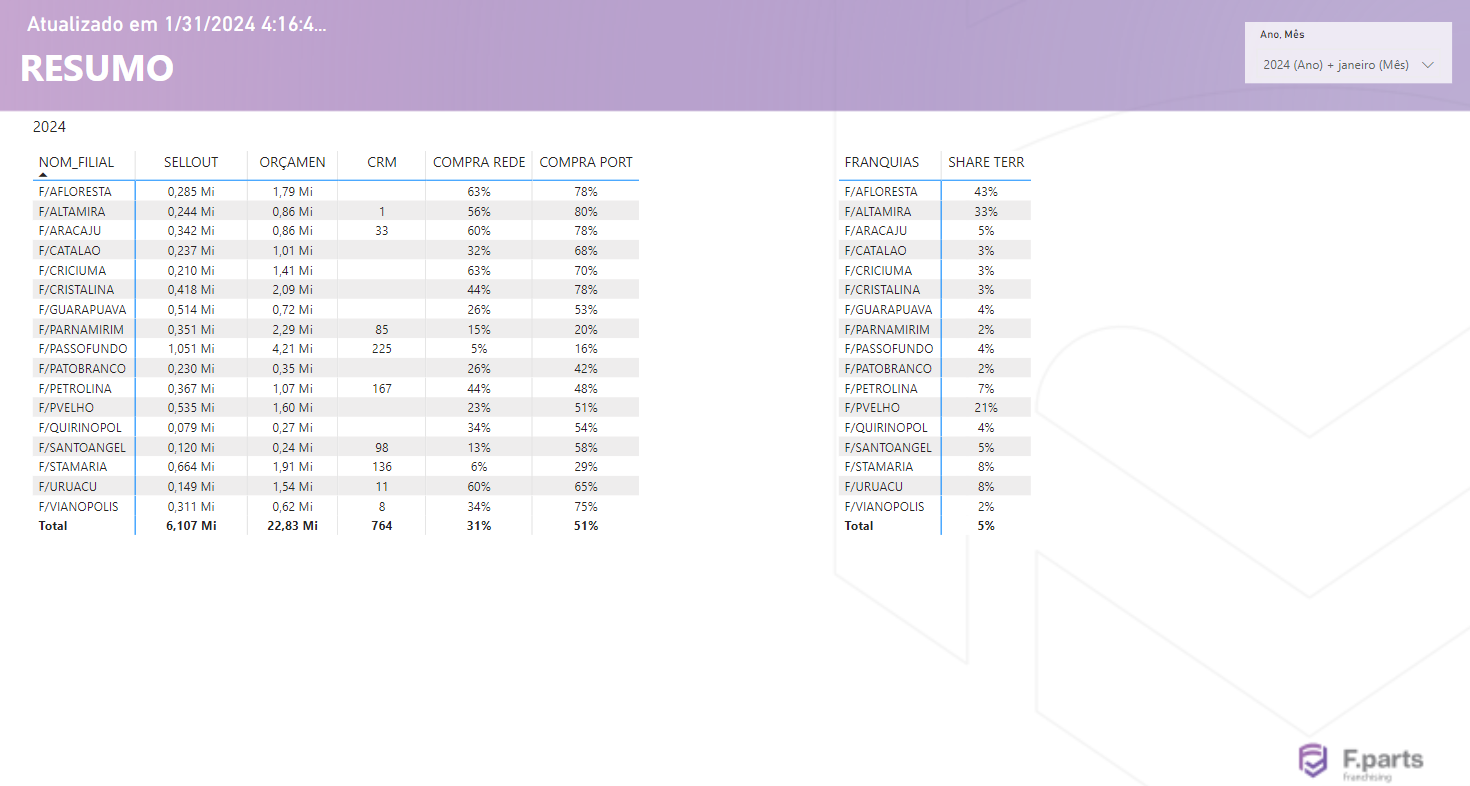Click total sellout value 6,107 Mi

[x=191, y=525]
